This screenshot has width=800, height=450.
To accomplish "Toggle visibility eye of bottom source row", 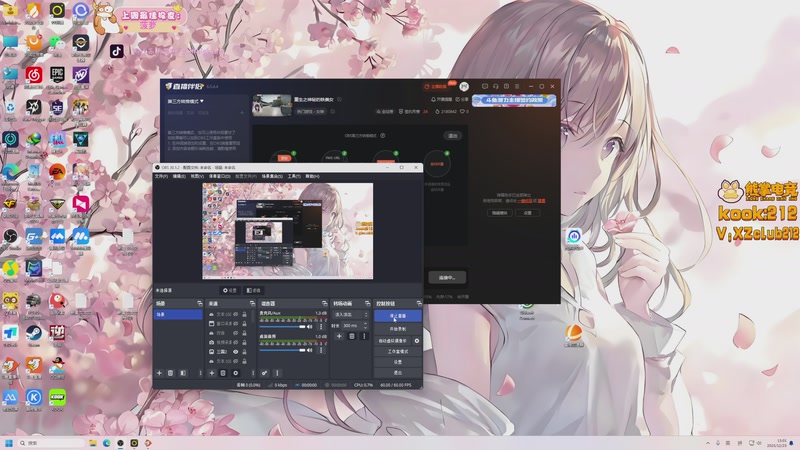I will (236, 361).
